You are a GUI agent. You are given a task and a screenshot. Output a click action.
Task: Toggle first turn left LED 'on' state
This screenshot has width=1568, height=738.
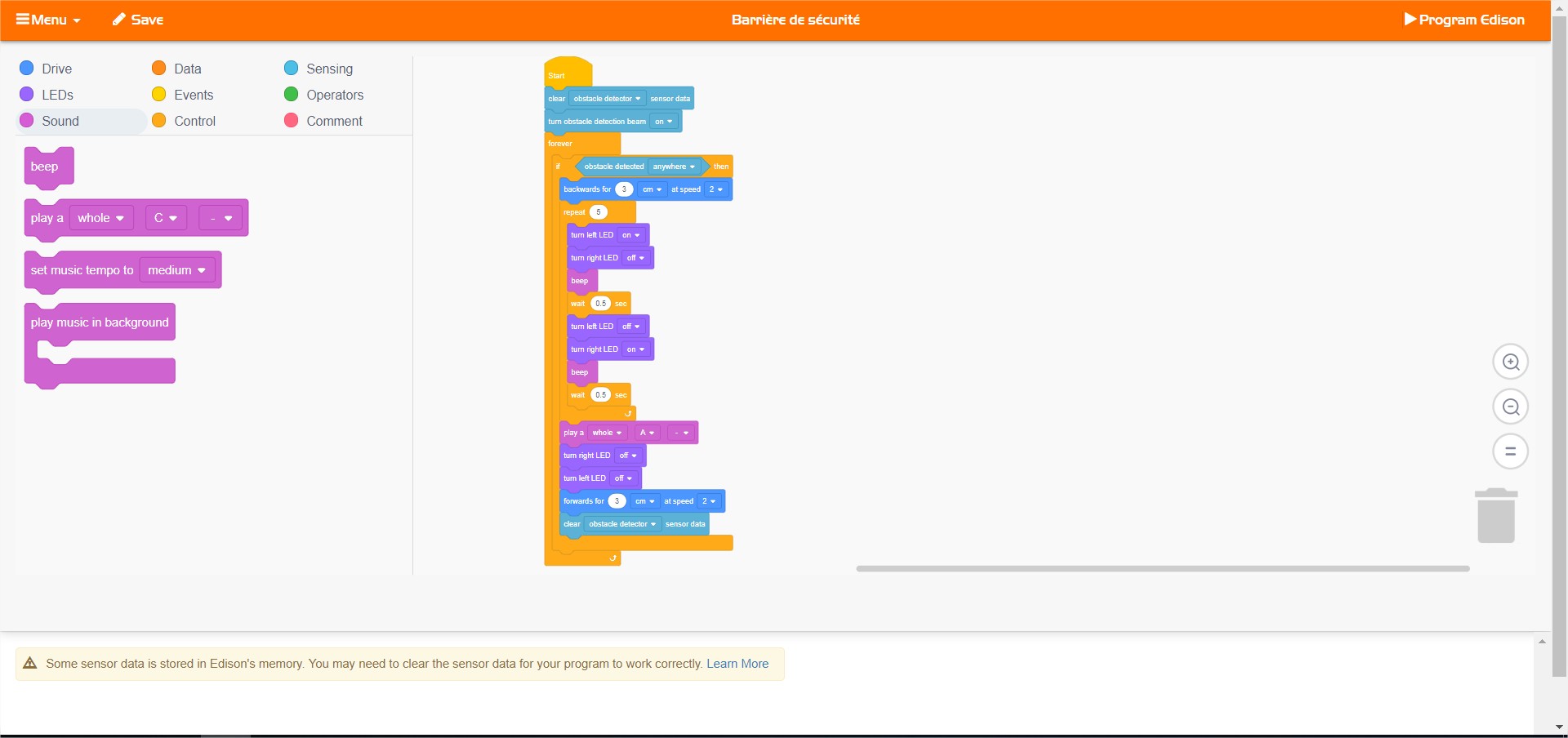coord(630,235)
